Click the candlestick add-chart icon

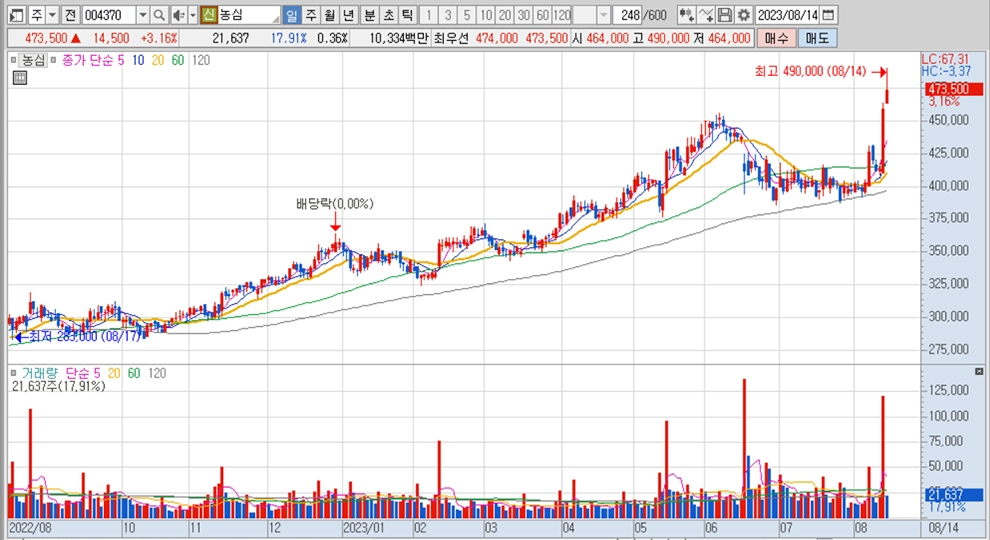685,15
